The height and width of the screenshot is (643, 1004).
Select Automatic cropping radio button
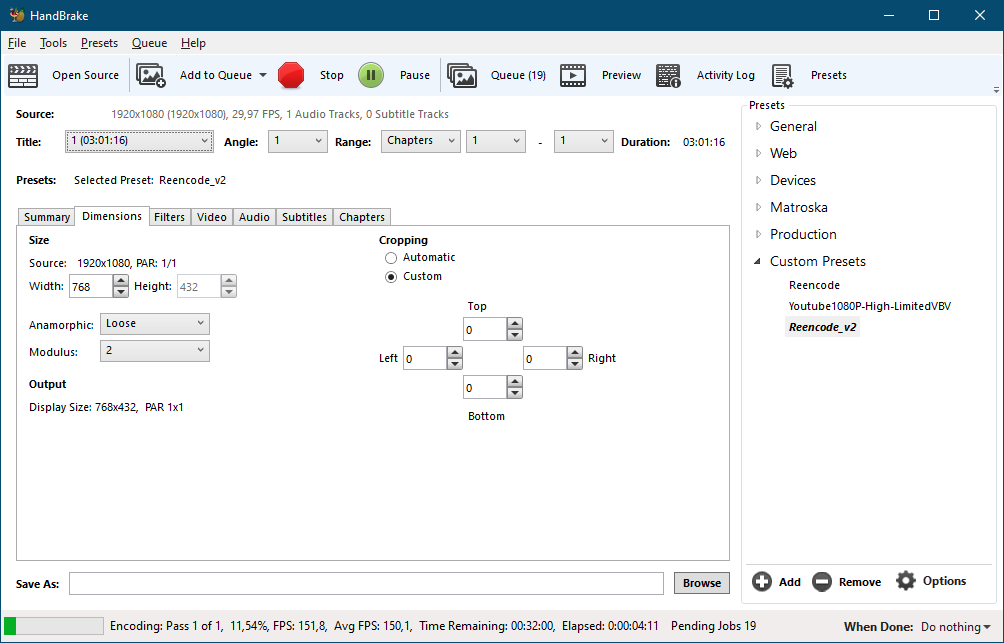[391, 258]
